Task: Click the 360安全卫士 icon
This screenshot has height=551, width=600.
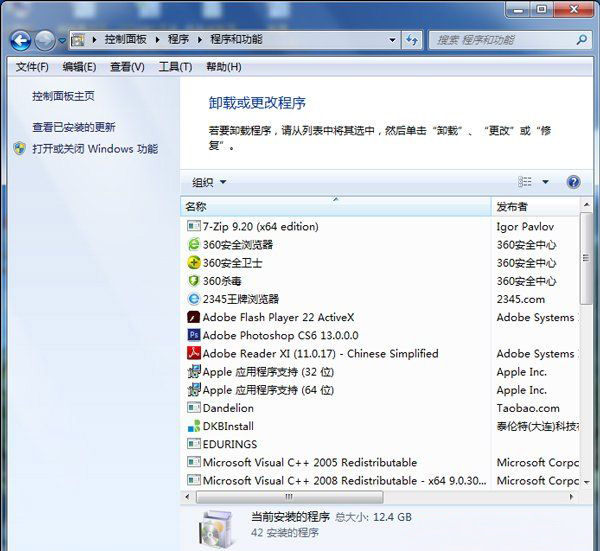Action: click(194, 263)
